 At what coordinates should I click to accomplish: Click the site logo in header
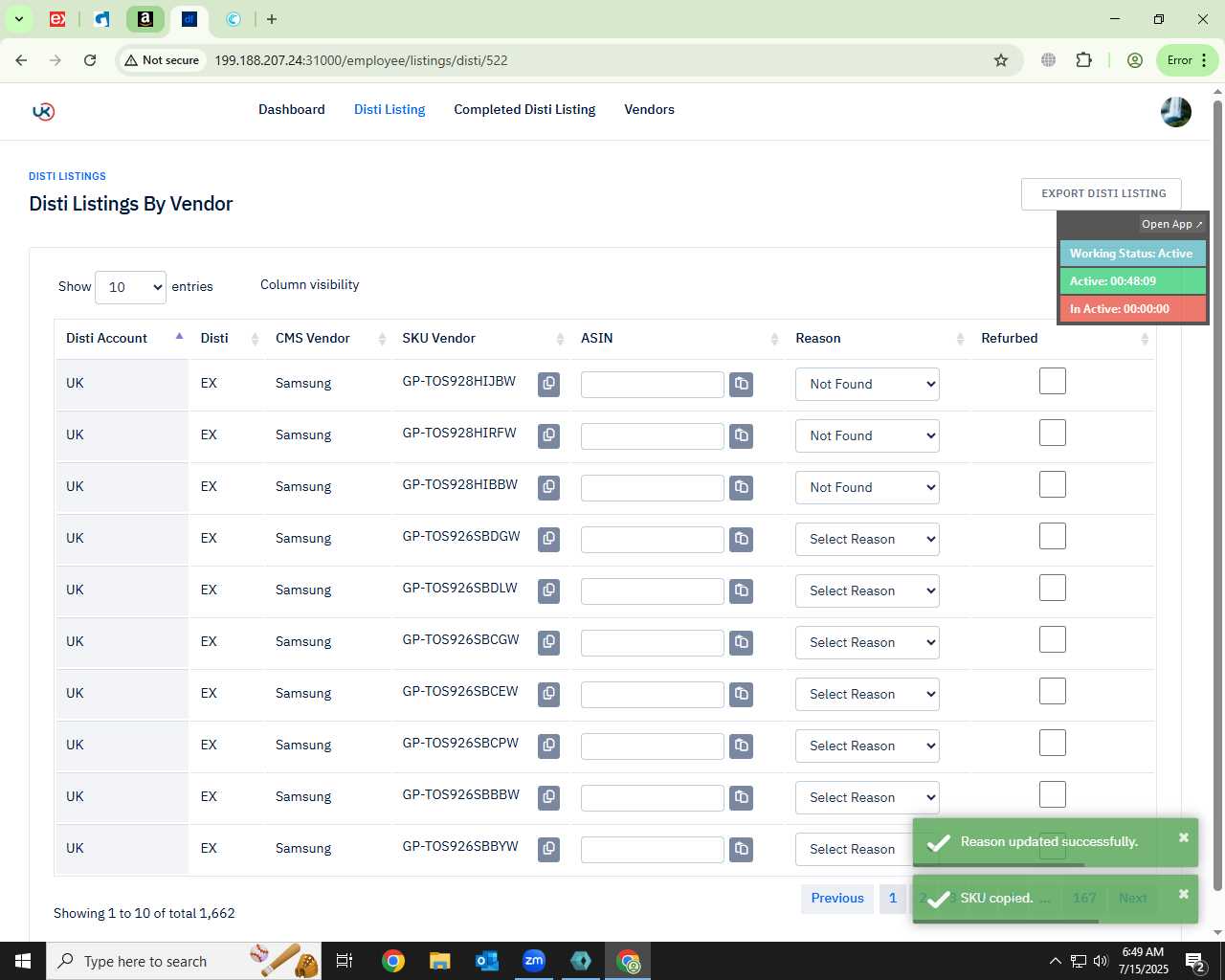pos(43,112)
